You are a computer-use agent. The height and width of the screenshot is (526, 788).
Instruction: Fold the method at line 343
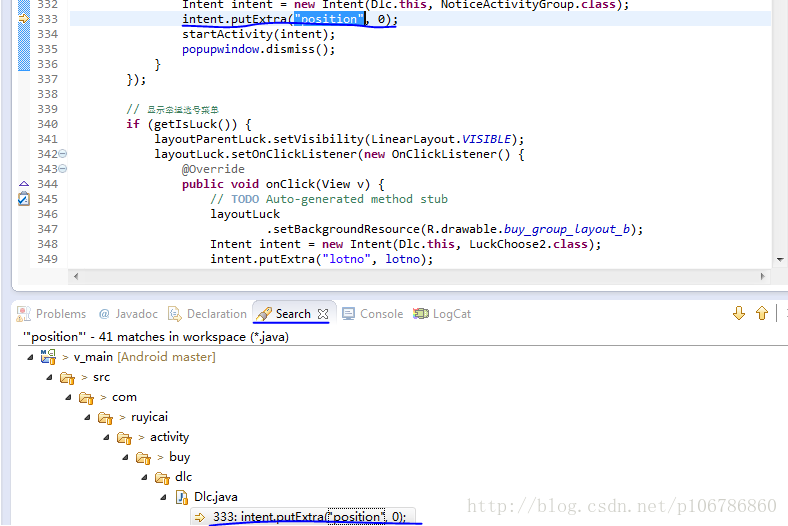[63, 169]
